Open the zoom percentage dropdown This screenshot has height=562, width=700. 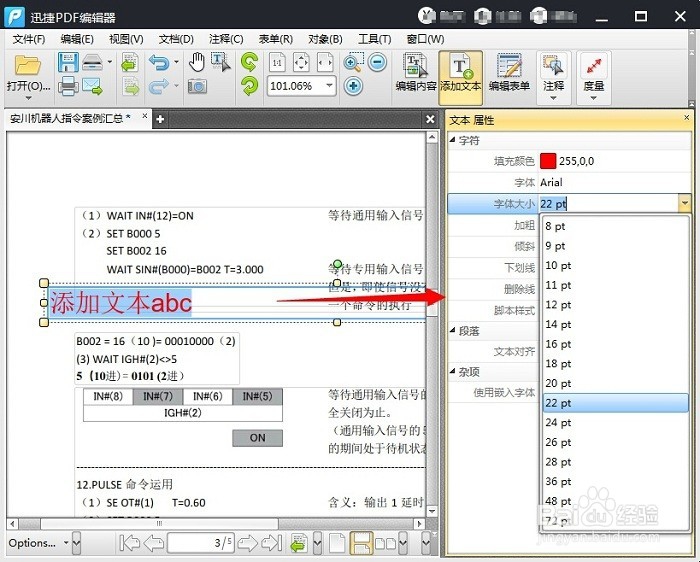[329, 85]
